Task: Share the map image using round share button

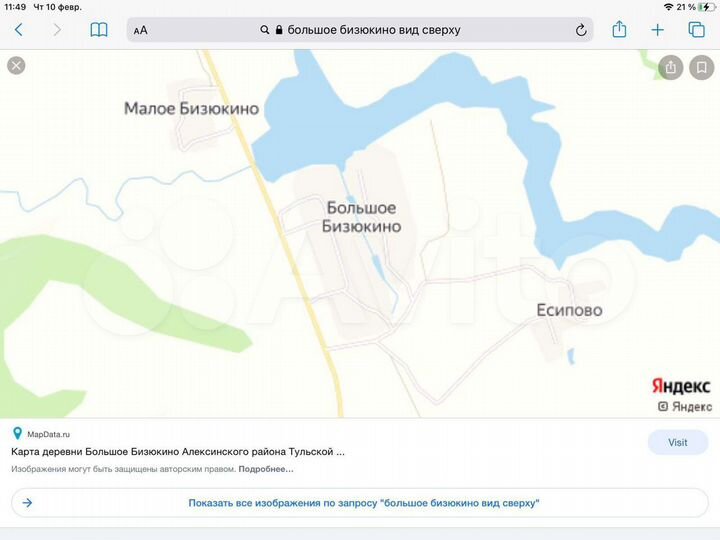Action: (671, 68)
